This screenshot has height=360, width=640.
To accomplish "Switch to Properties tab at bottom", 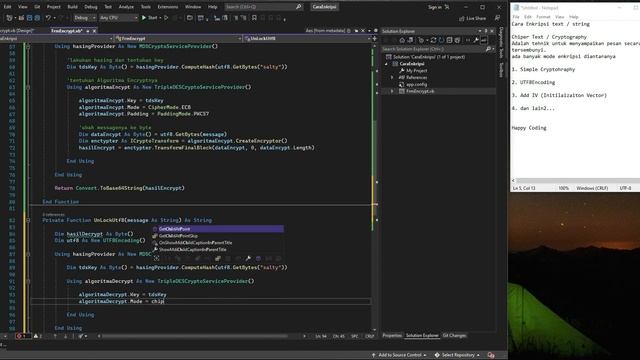I will [392, 336].
